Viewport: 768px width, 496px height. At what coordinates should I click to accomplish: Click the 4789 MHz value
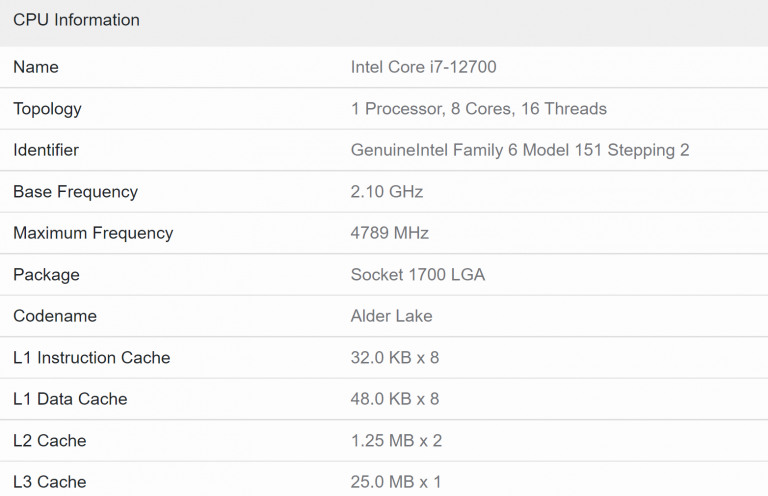pyautogui.click(x=389, y=233)
